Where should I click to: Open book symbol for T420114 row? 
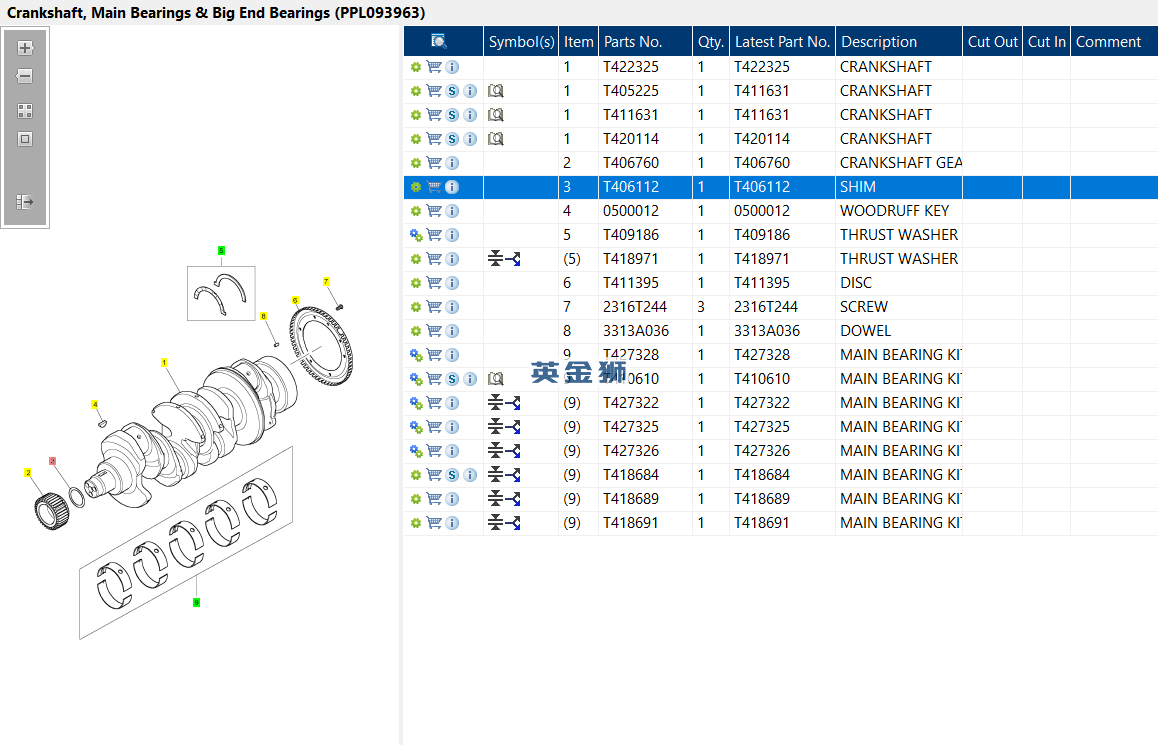496,139
